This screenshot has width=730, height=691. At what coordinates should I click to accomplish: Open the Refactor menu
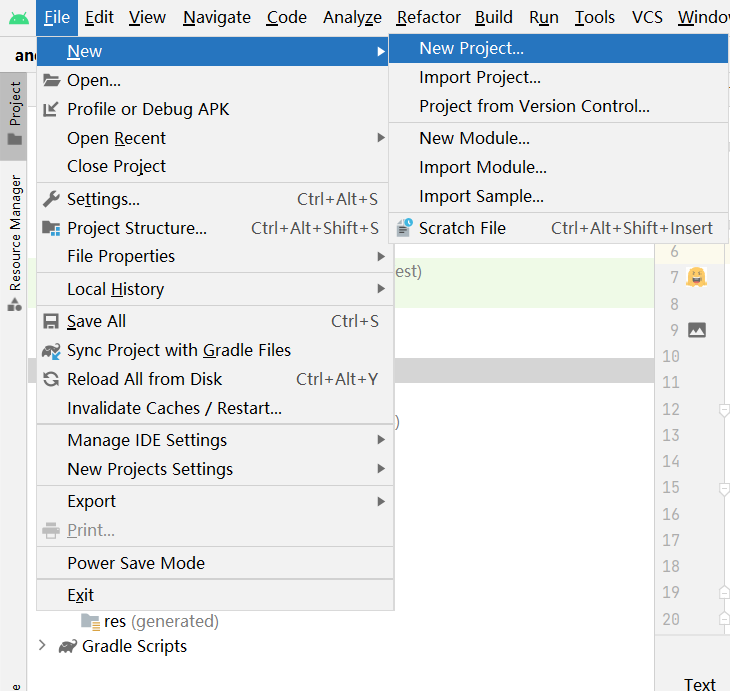pos(429,17)
